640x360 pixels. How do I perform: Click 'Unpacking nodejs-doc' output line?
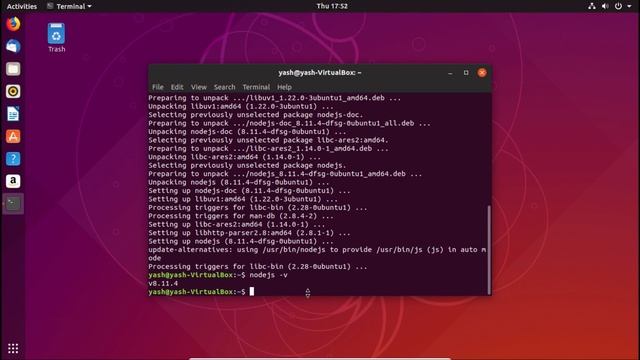(x=247, y=131)
